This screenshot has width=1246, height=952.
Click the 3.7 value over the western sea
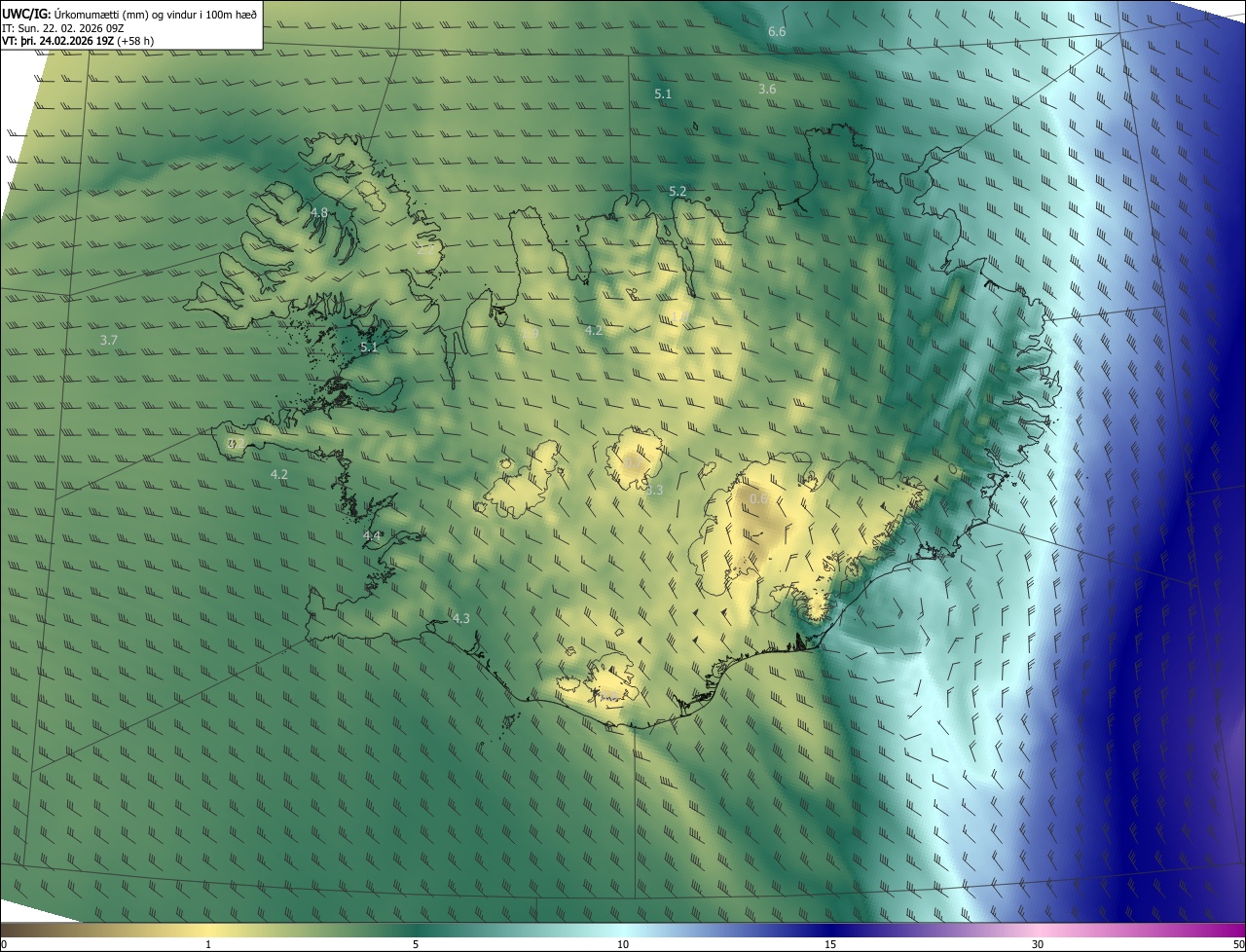109,340
